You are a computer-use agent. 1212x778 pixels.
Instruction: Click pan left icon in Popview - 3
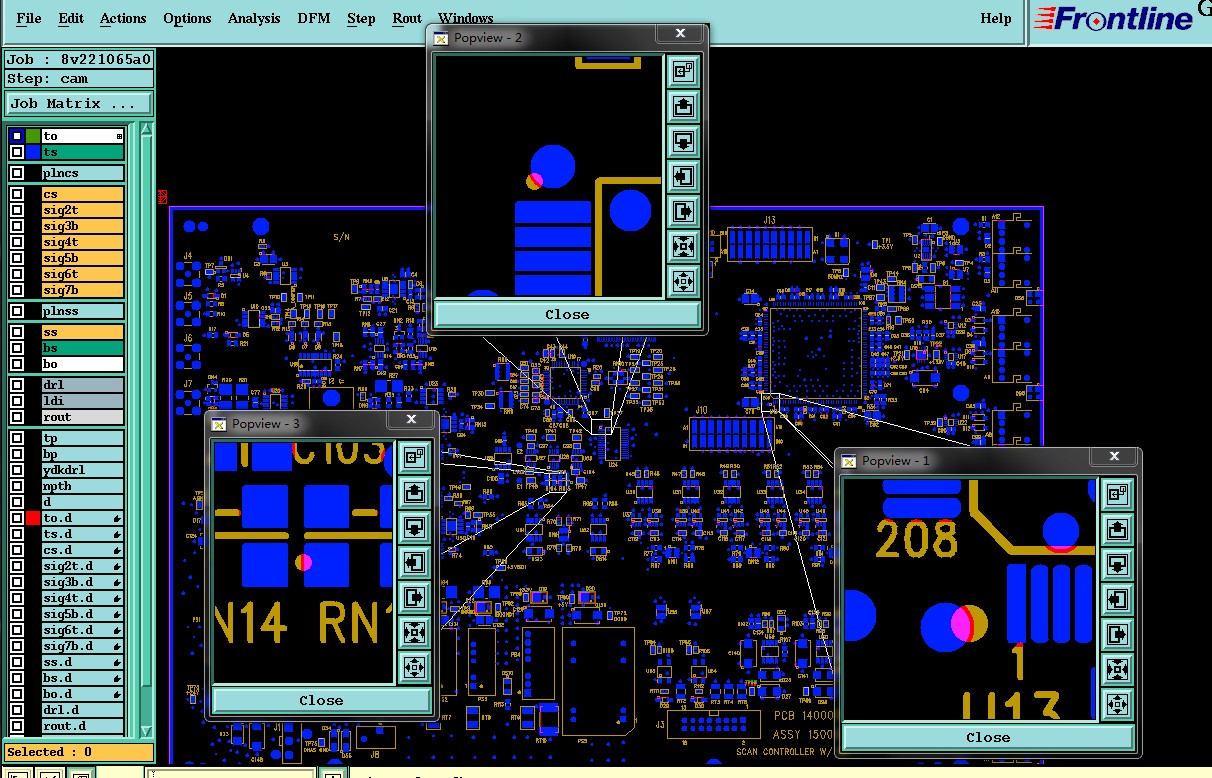[x=413, y=562]
